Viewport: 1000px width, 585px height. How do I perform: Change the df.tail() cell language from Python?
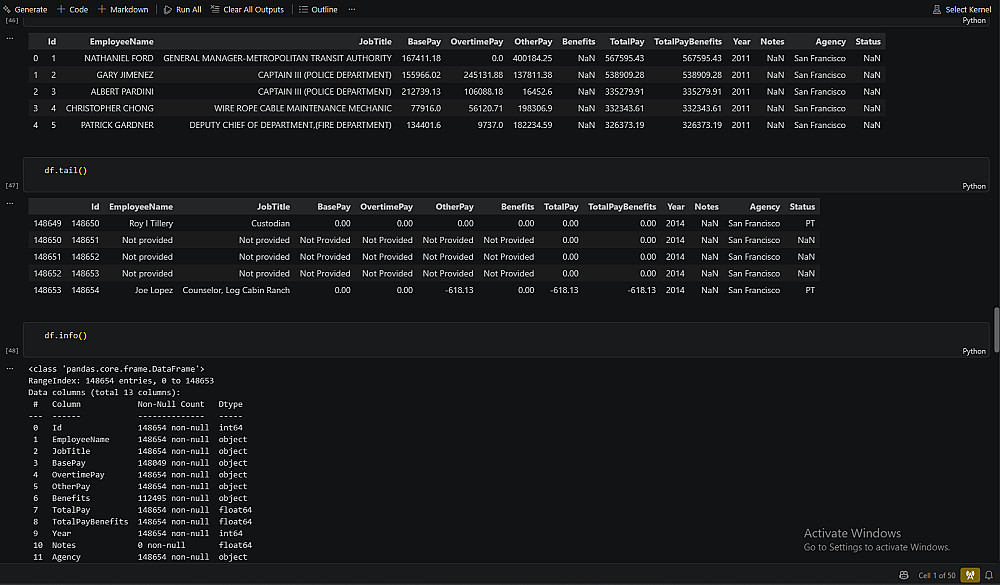click(x=973, y=186)
